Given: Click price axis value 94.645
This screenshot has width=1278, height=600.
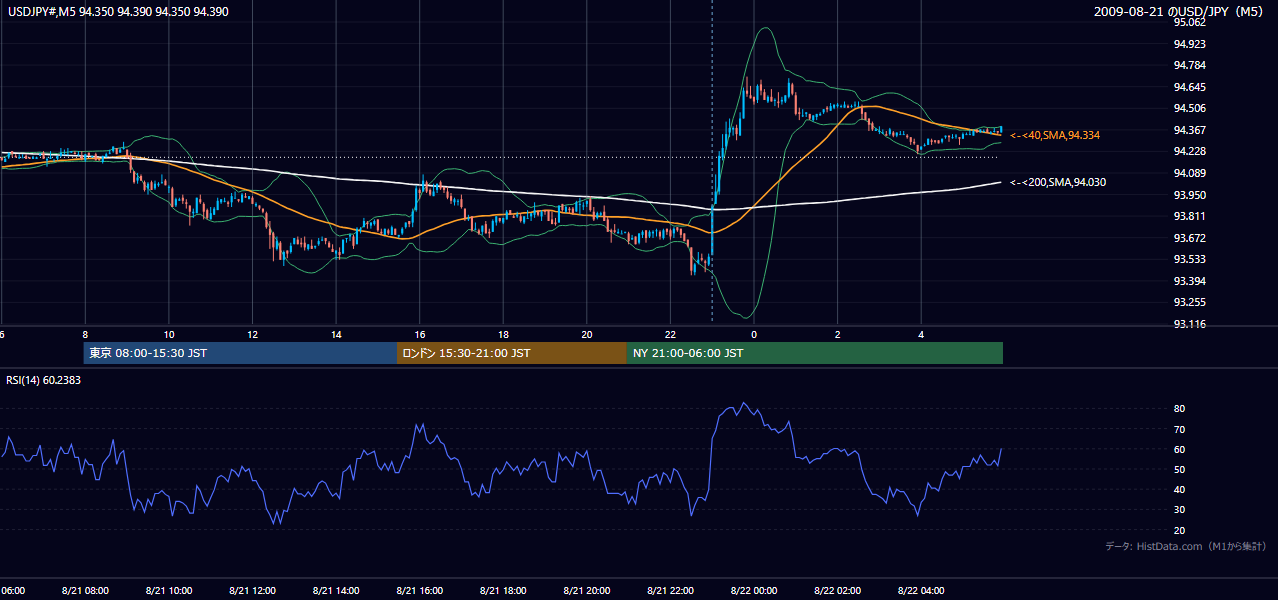Looking at the screenshot, I should [1190, 87].
